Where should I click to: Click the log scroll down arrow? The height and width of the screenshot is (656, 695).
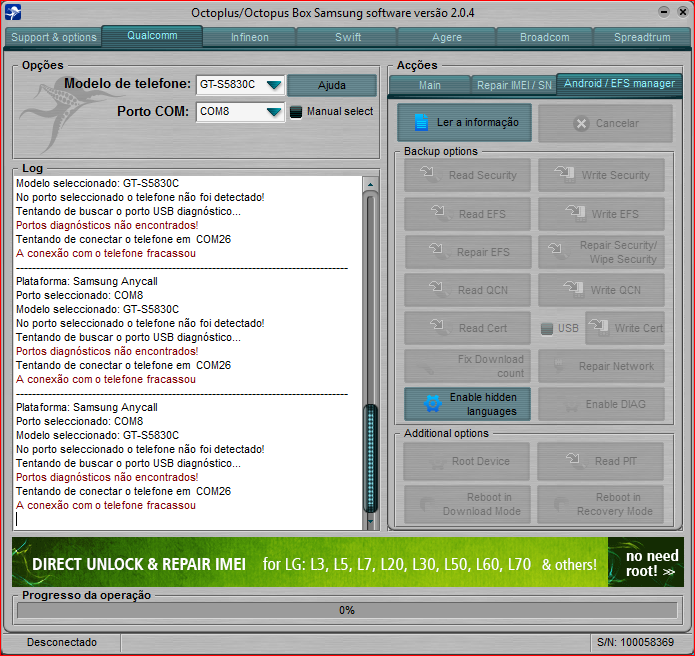click(x=371, y=521)
